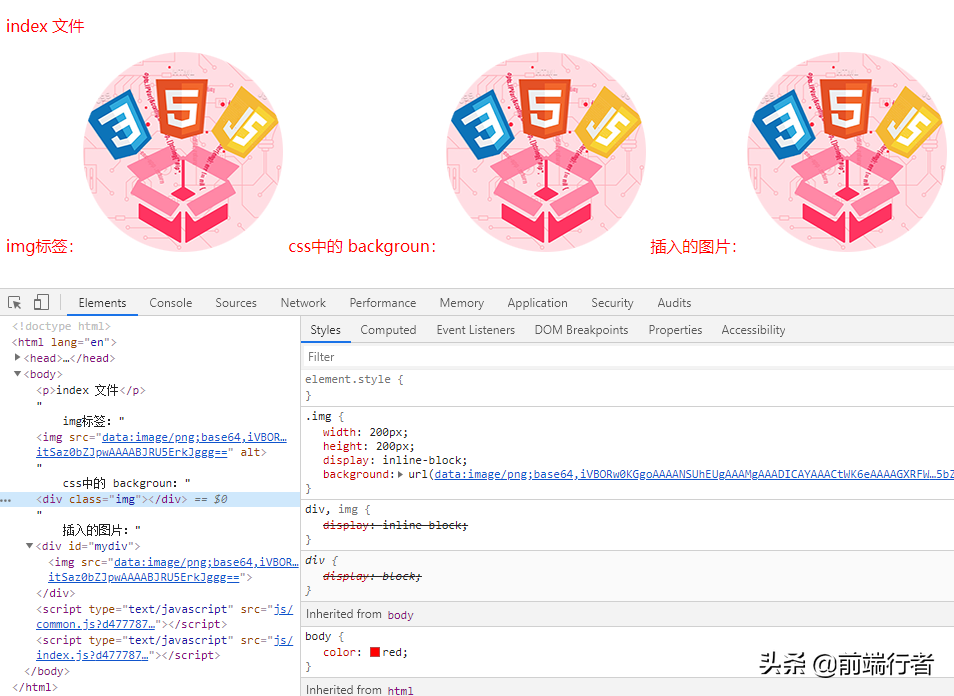Open the background url data link in Styles
The image size is (954, 696).
tap(694, 475)
